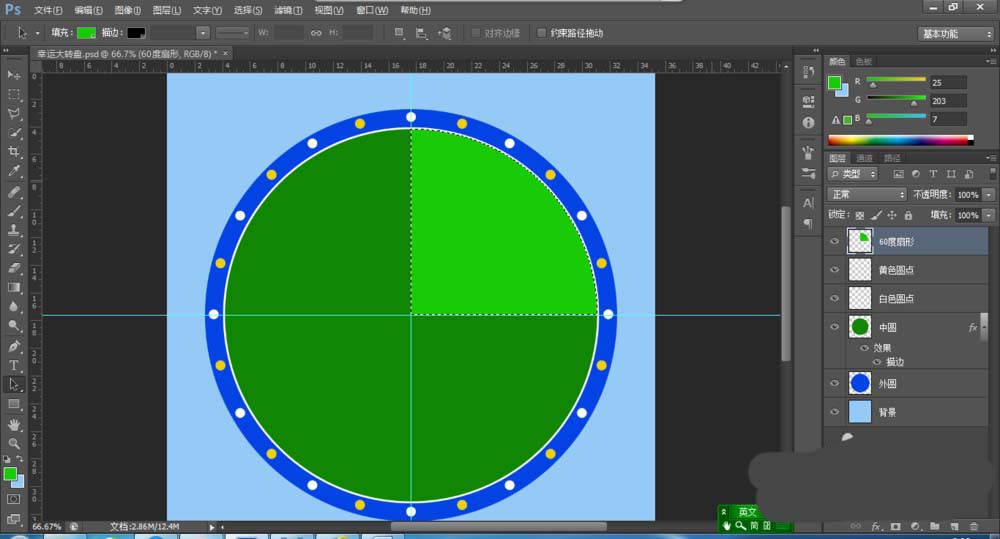Viewport: 1000px width, 539px height.
Task: Select the Hand tool in toolbox
Action: 13,425
